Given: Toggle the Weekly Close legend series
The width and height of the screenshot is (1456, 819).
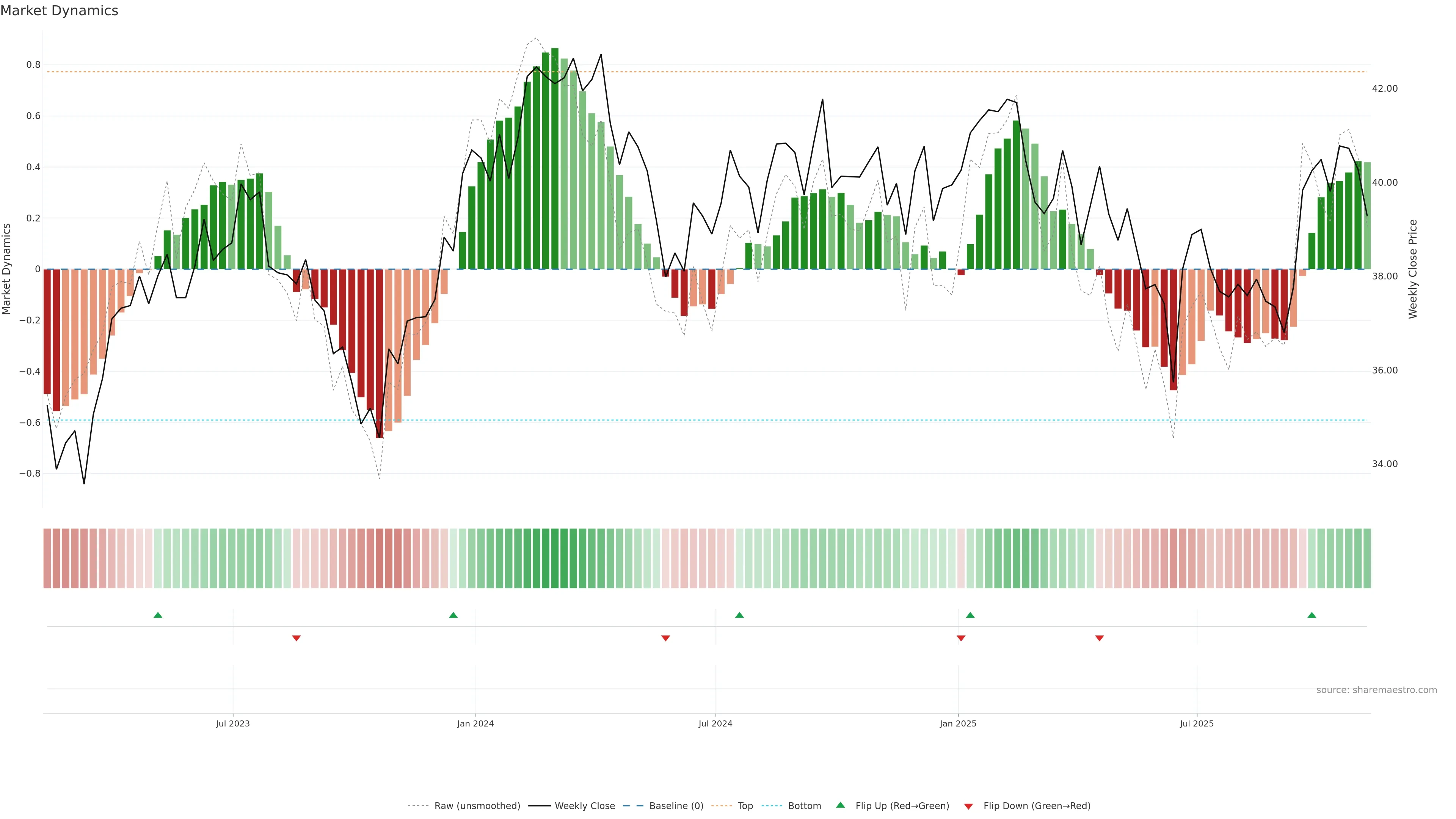Looking at the screenshot, I should pos(584,806).
